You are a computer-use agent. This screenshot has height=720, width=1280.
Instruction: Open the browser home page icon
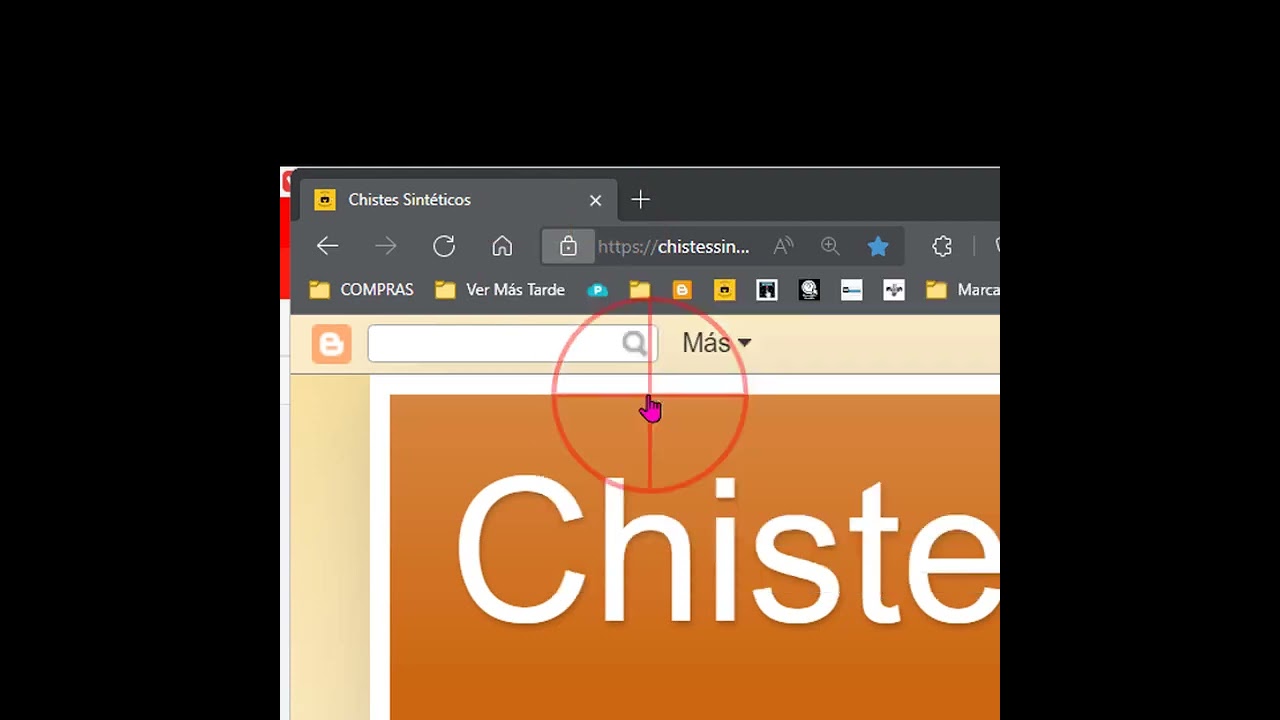[502, 246]
